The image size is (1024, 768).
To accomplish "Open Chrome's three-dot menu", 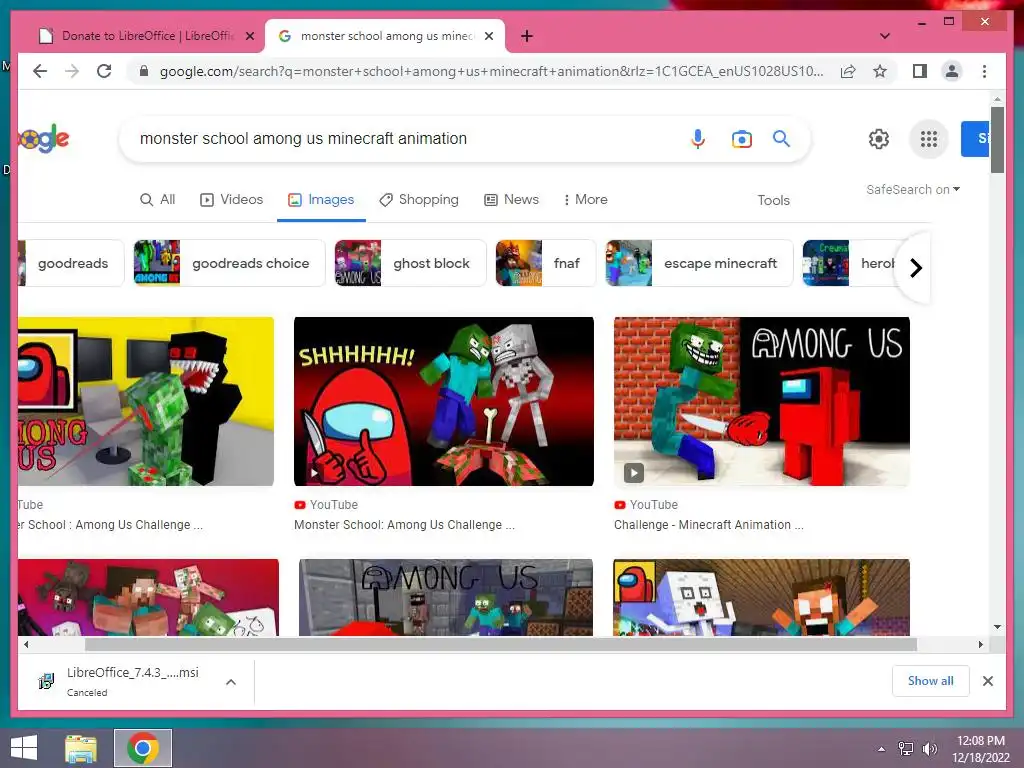I will (x=984, y=71).
